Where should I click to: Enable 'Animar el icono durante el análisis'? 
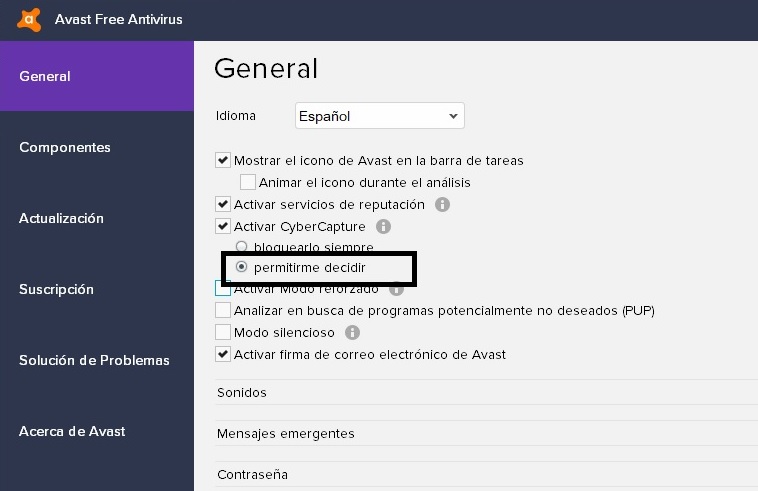(248, 183)
